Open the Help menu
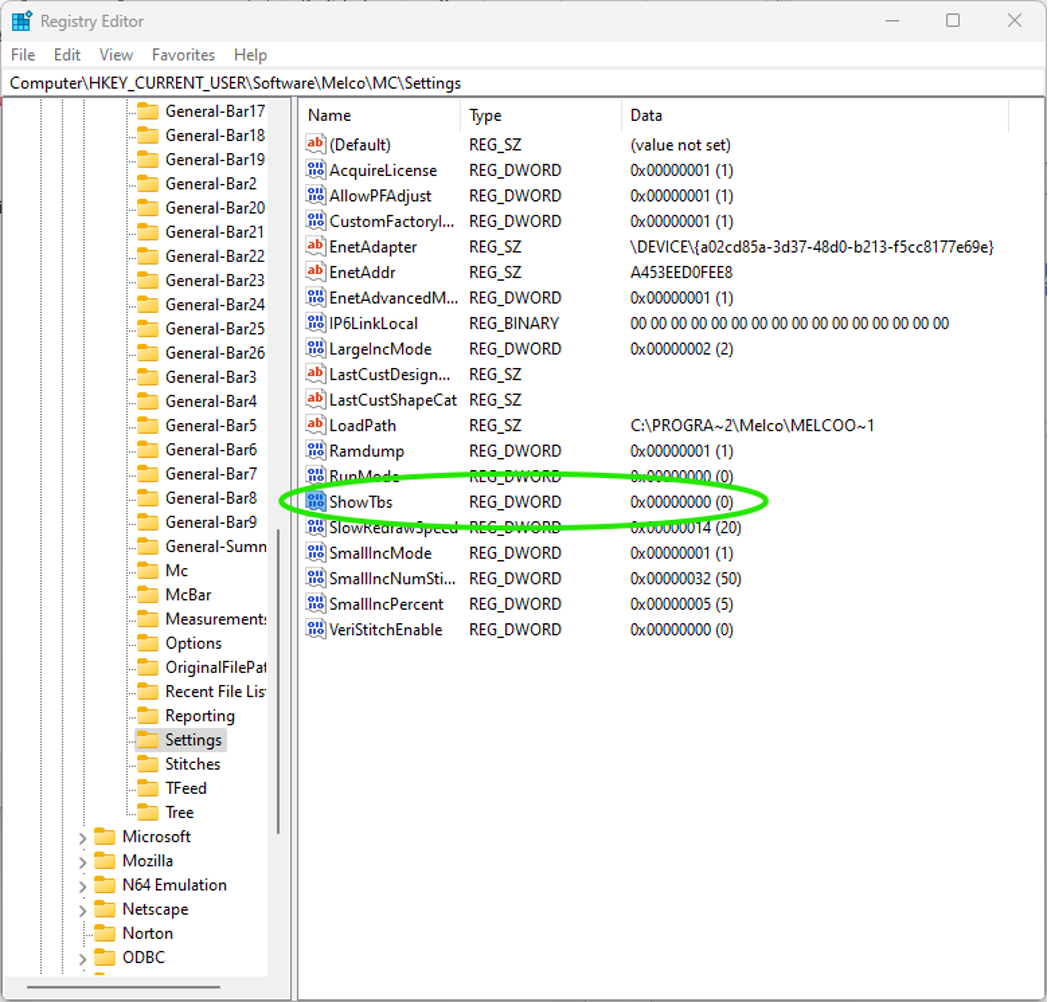The image size is (1048, 1002). click(x=251, y=55)
